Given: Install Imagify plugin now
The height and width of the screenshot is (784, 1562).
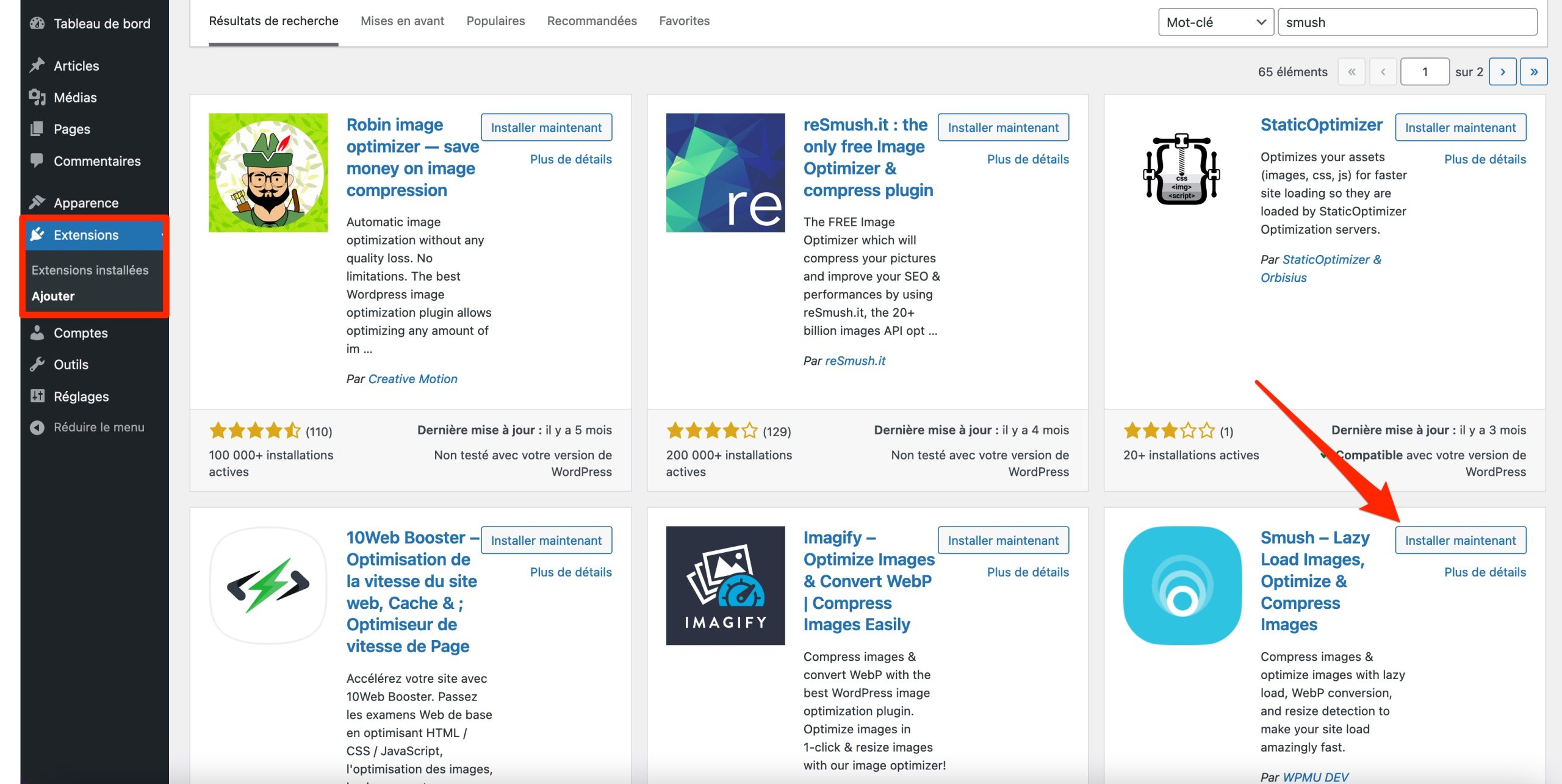Looking at the screenshot, I should [x=1003, y=541].
